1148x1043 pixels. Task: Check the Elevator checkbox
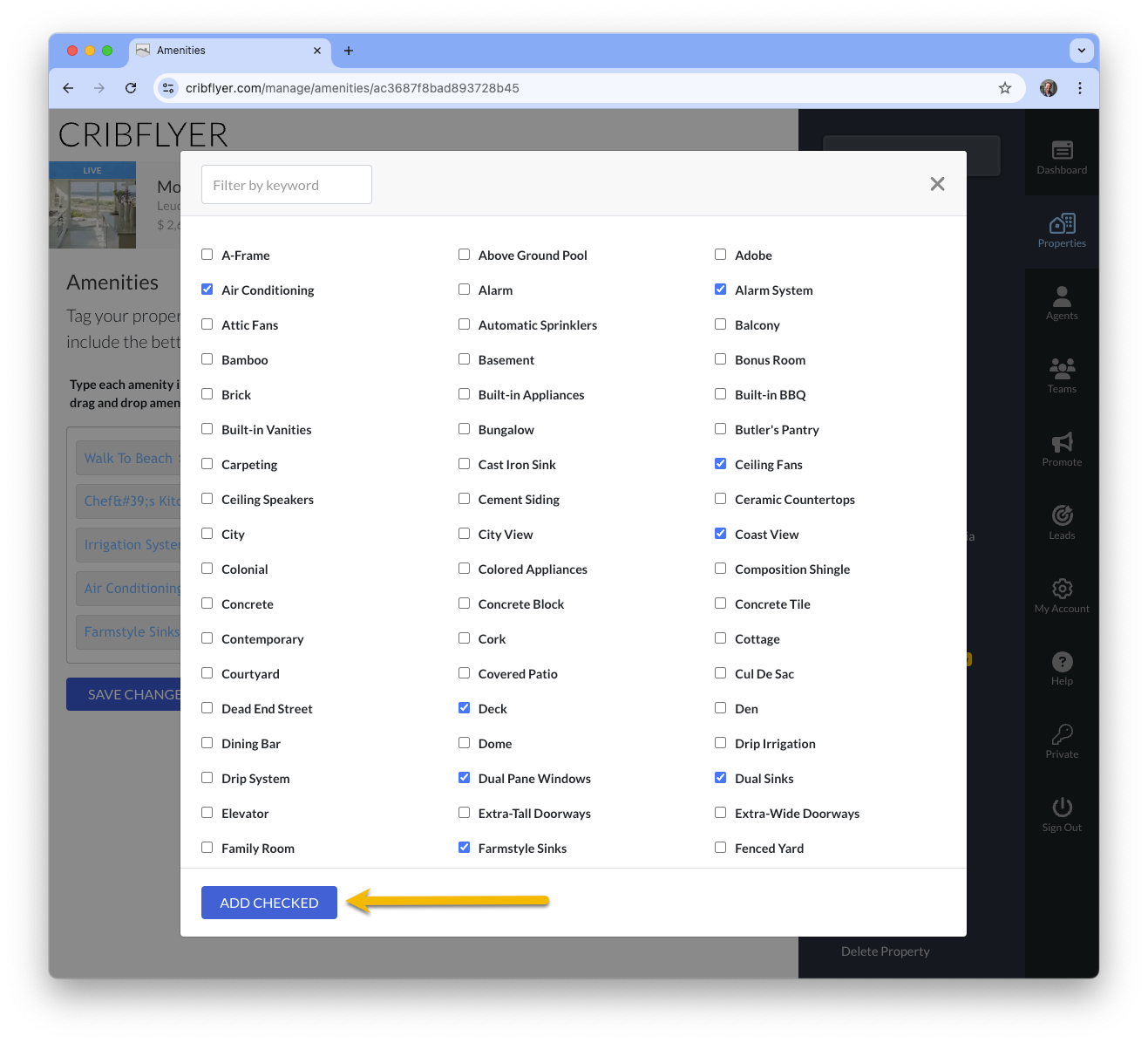(x=207, y=813)
